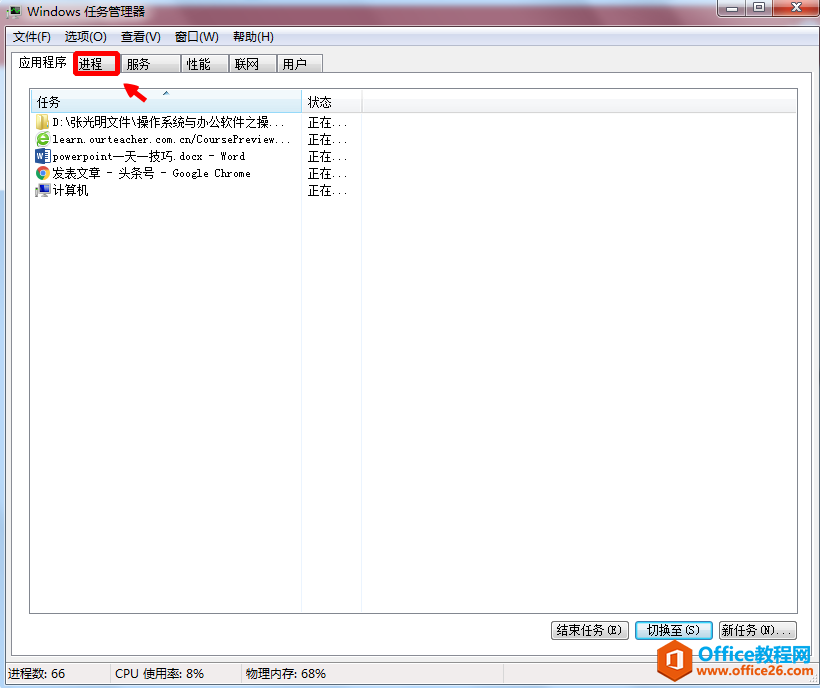Click the Task Manager title bar icon
This screenshot has height=688, width=820.
[14, 12]
